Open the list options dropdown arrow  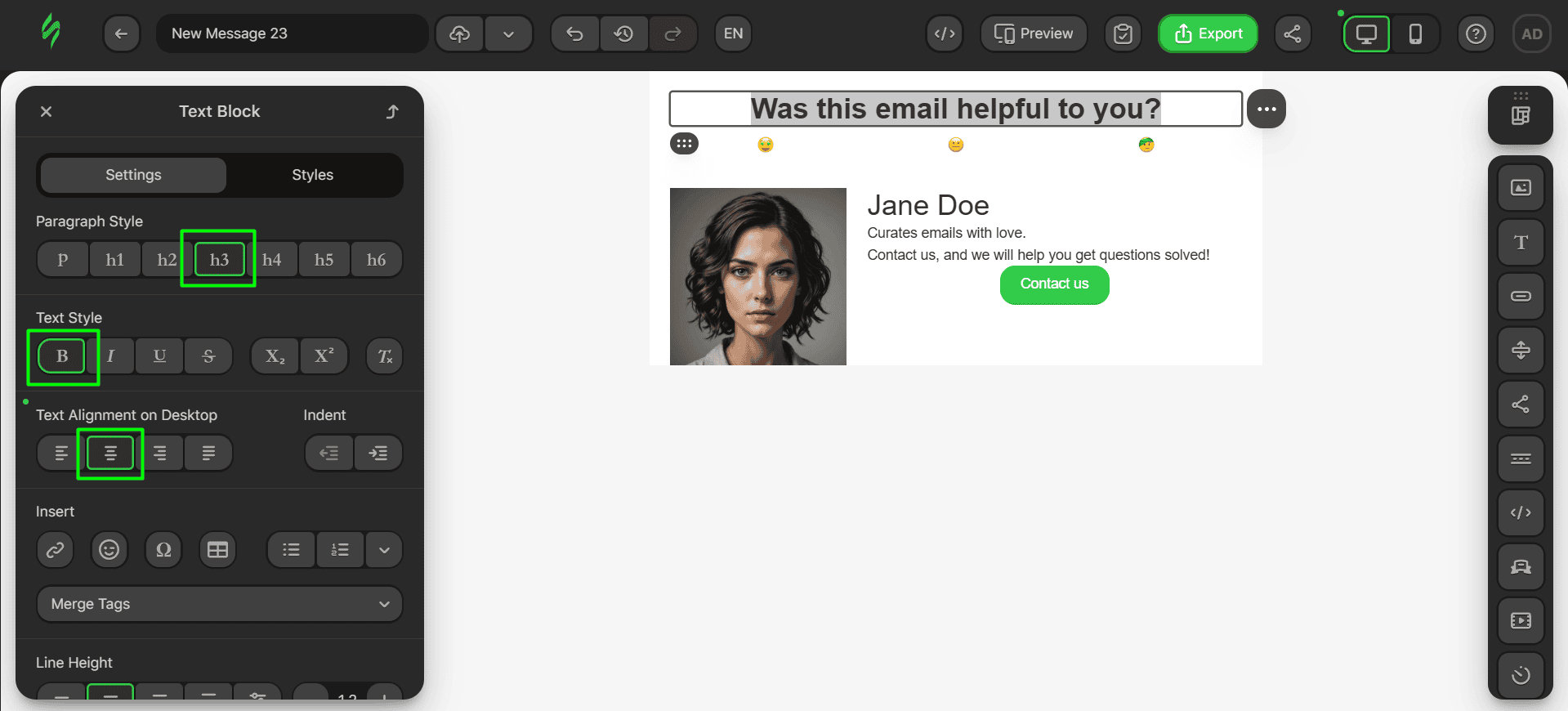tap(384, 550)
